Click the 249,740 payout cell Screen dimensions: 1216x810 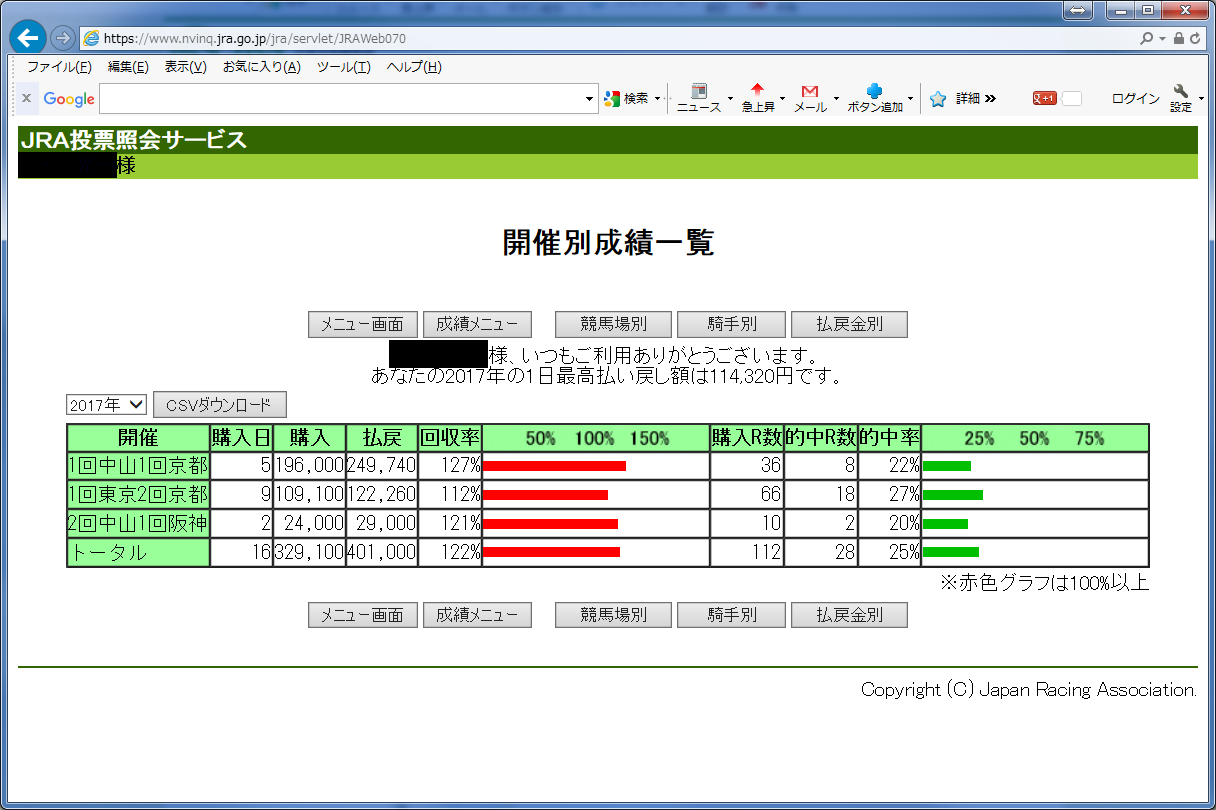click(x=382, y=466)
